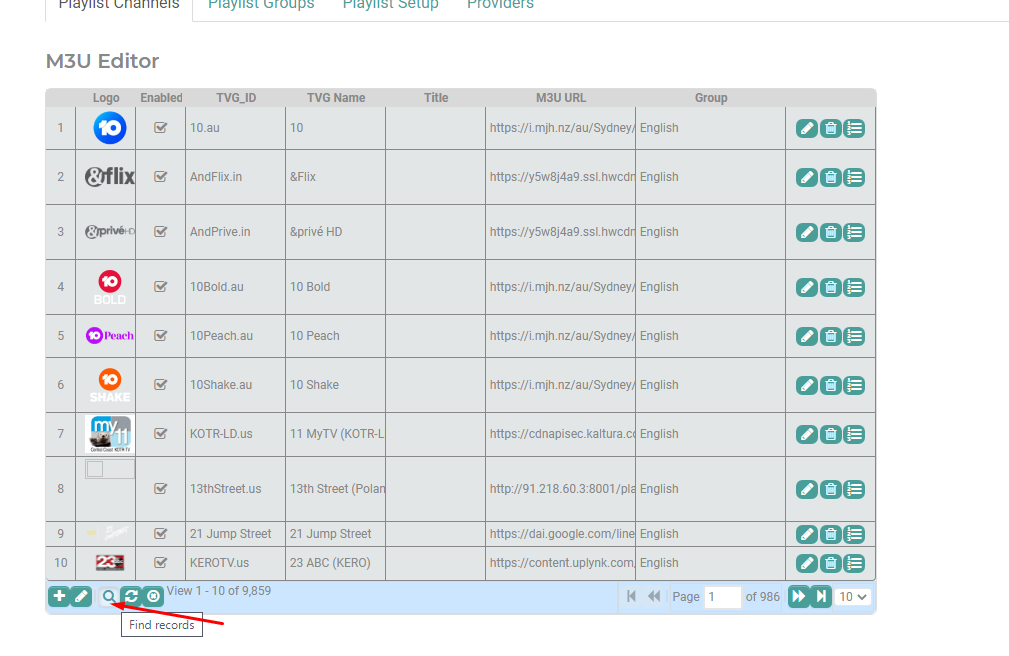The image size is (1009, 656).
Task: Edit the KOTR-LD.us channel
Action: [x=806, y=435]
